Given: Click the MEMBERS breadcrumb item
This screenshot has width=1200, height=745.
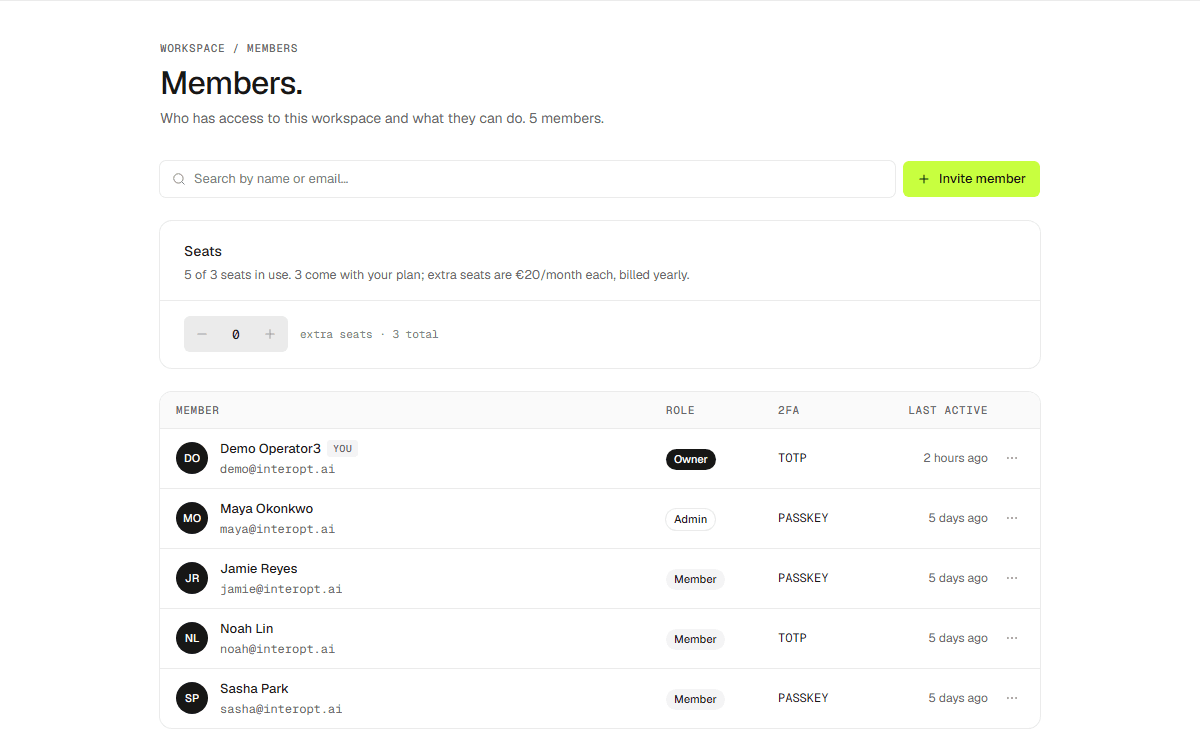Looking at the screenshot, I should (x=272, y=48).
